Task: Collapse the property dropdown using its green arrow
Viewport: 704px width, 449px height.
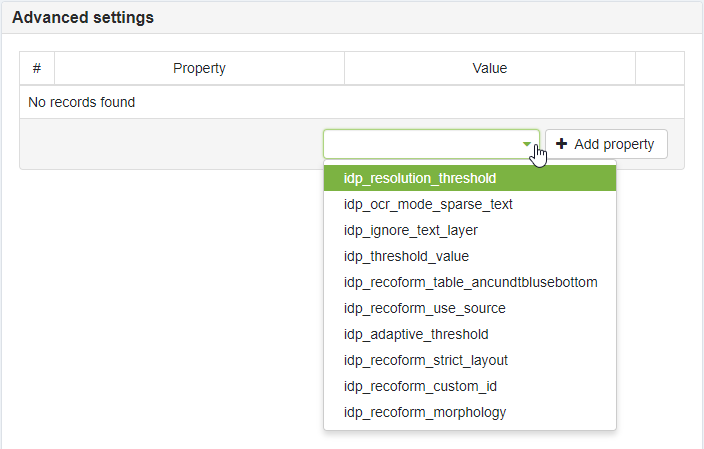Action: 527,144
